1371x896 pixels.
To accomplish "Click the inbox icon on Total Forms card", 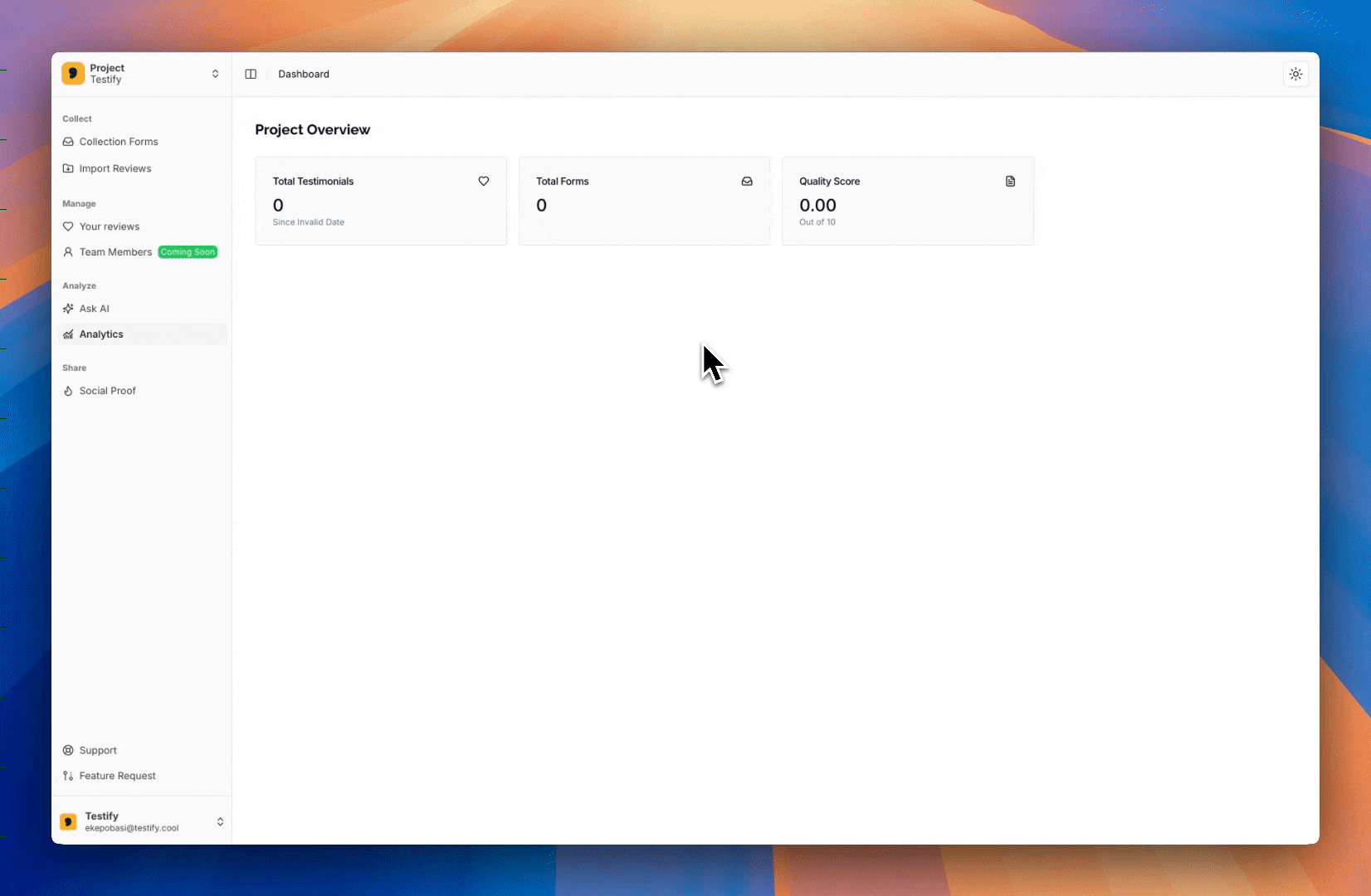I will 747,181.
